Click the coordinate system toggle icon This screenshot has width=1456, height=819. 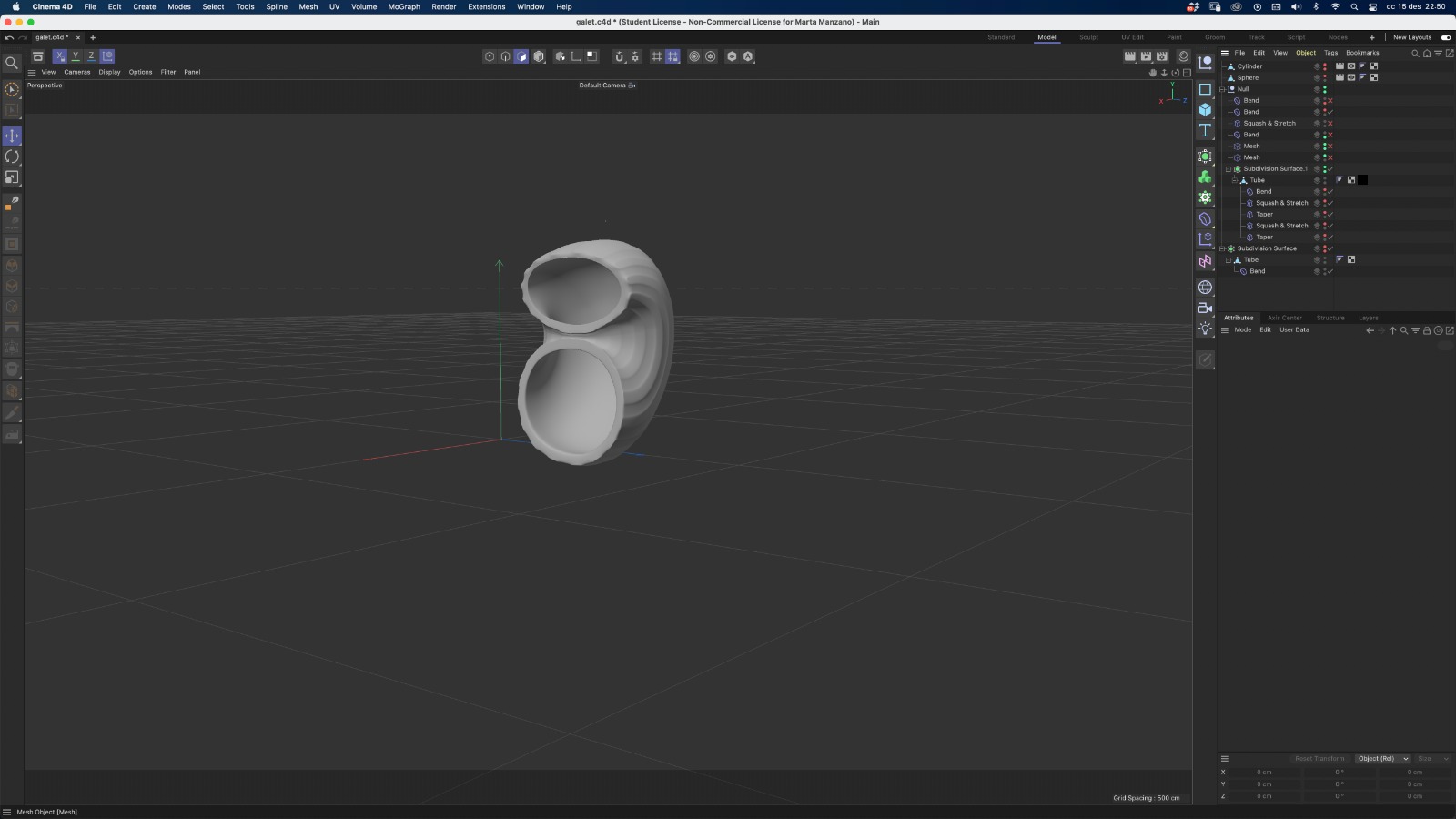(x=106, y=56)
